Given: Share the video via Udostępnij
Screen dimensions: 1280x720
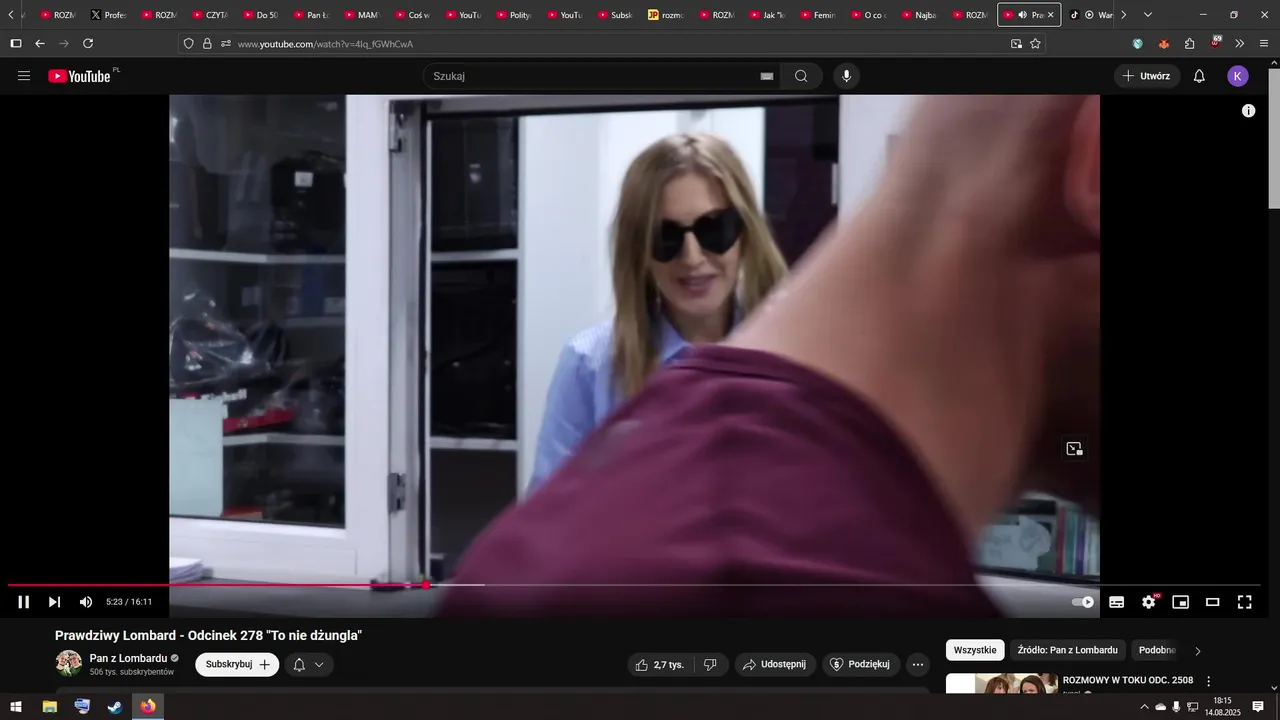Looking at the screenshot, I should pyautogui.click(x=775, y=664).
